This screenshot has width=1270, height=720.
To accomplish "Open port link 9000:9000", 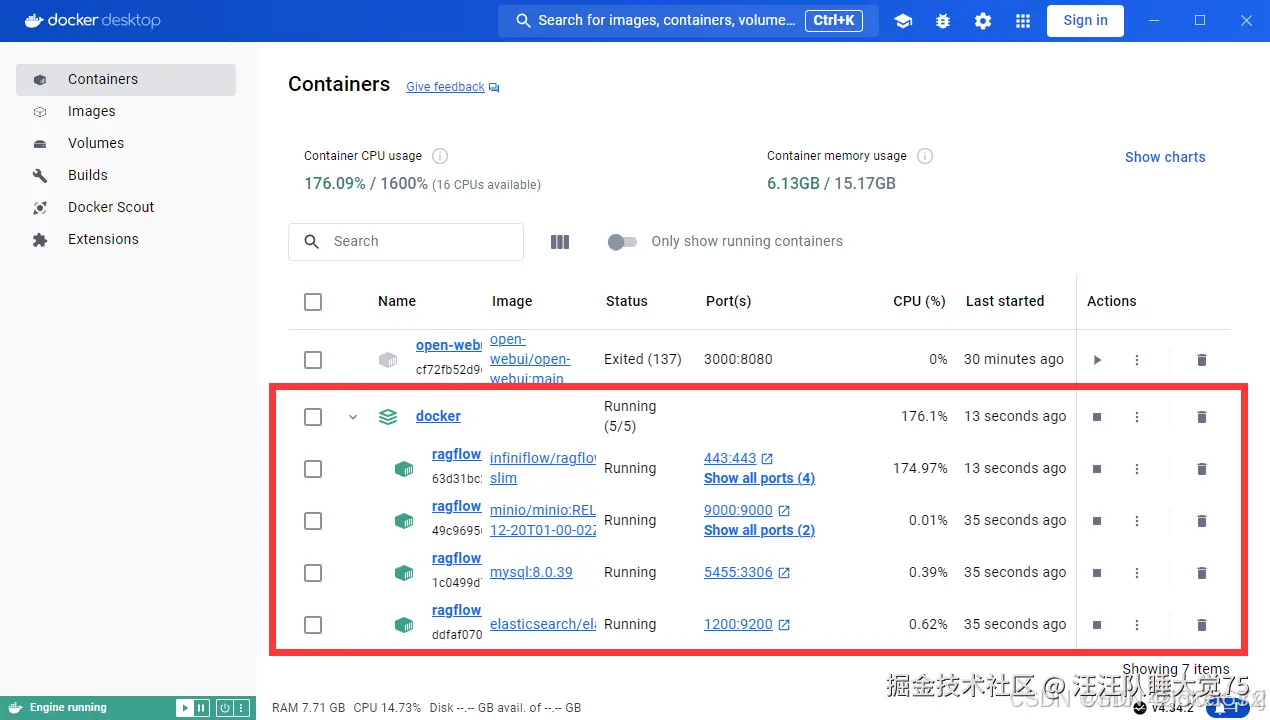I will [x=747, y=511].
